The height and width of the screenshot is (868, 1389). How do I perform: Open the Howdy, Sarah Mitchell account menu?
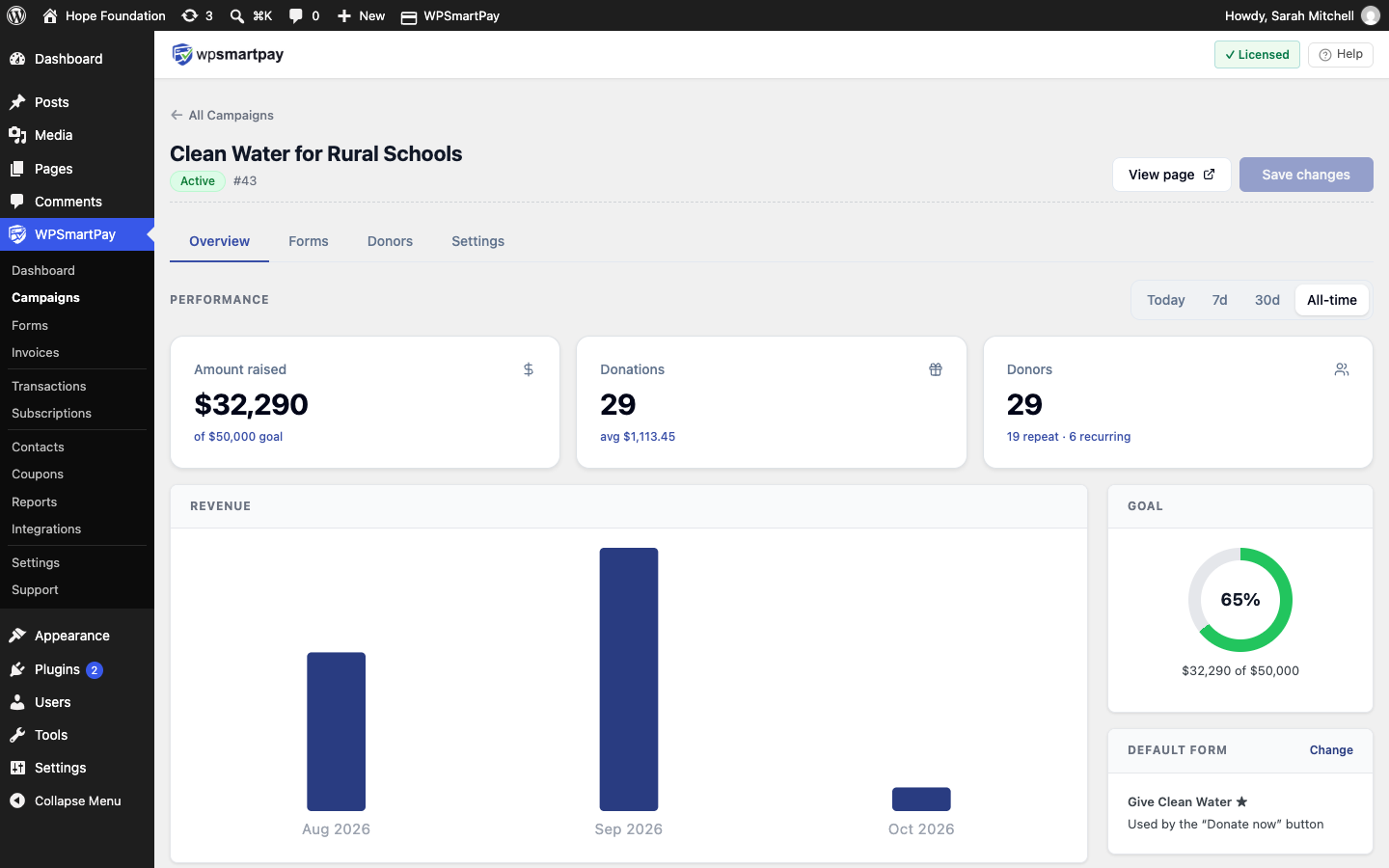1301,15
